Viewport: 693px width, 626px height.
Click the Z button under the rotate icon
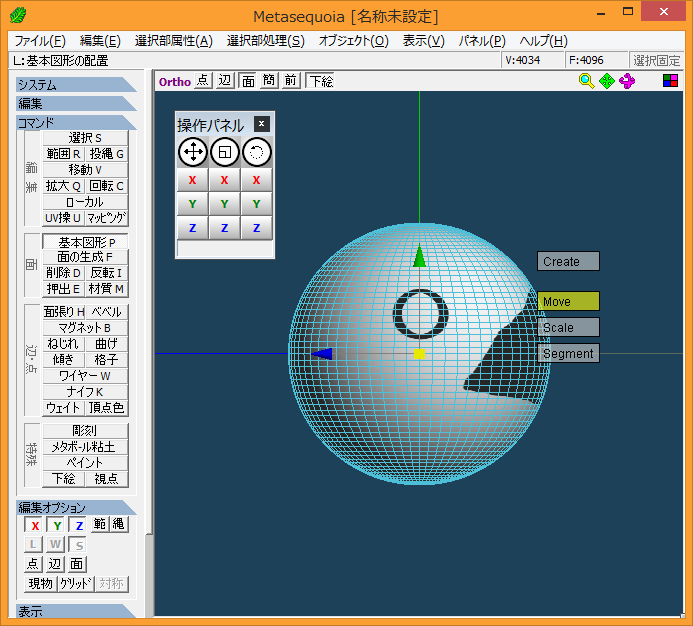[256, 228]
